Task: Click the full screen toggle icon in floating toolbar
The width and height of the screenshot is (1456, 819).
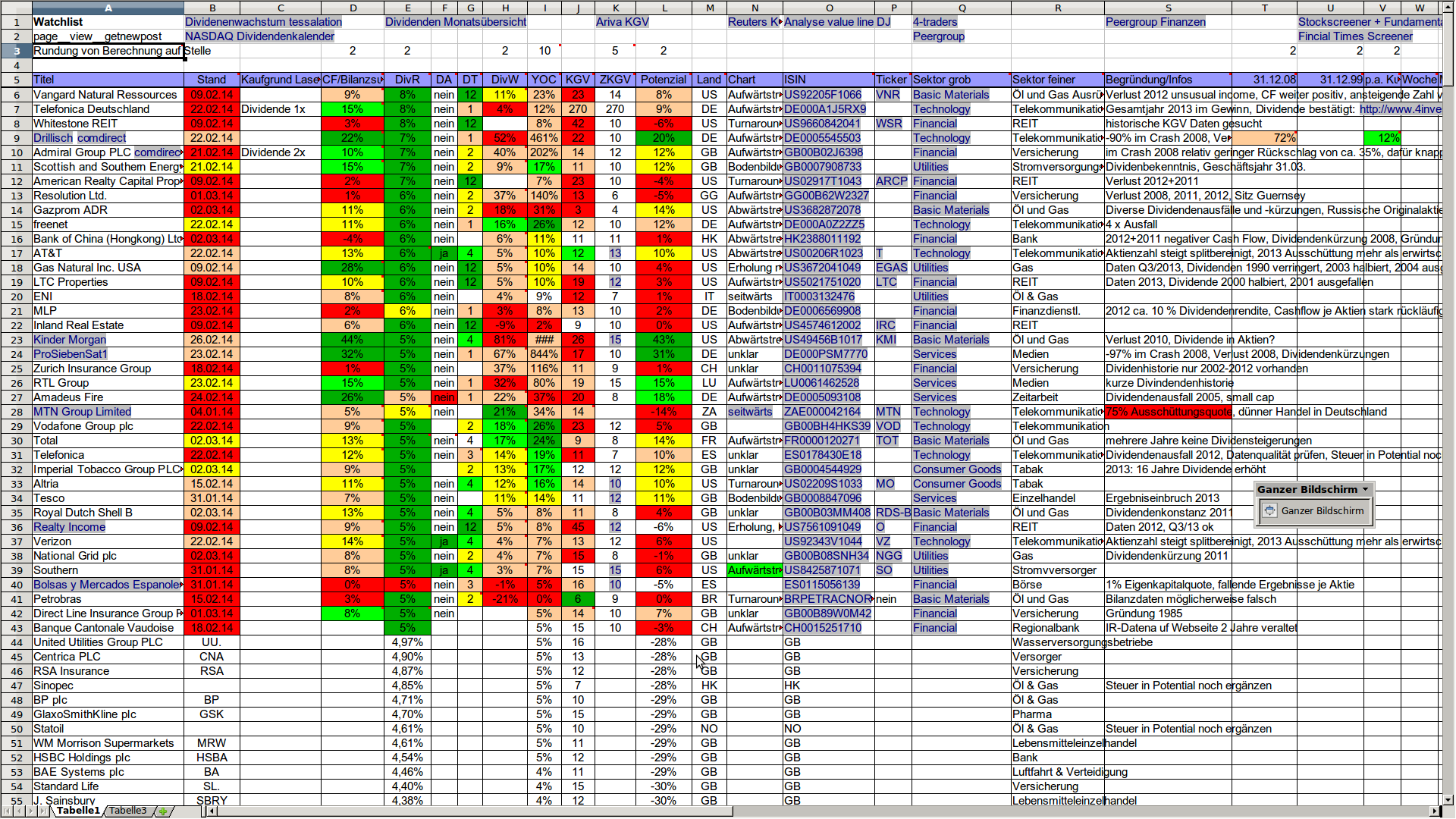Action: 1269,511
